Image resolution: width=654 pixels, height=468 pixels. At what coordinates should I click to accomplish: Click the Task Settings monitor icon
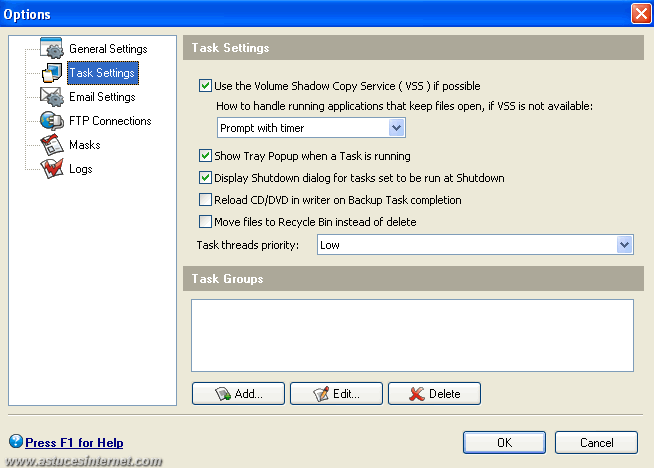pos(52,73)
